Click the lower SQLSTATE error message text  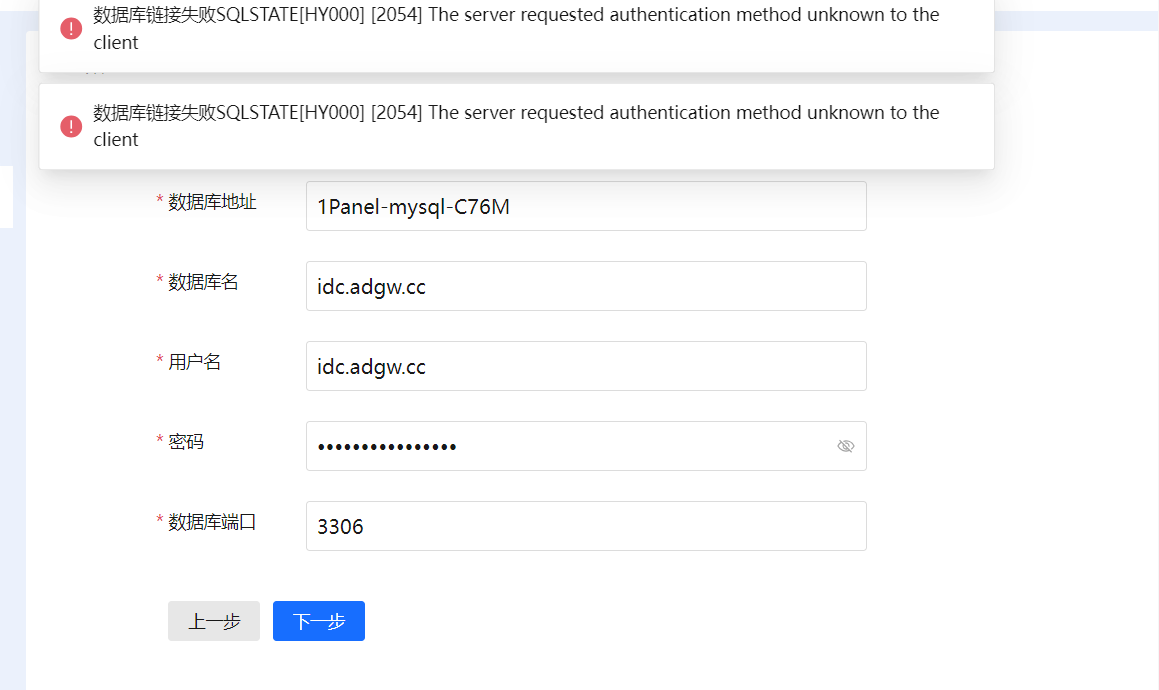(516, 126)
